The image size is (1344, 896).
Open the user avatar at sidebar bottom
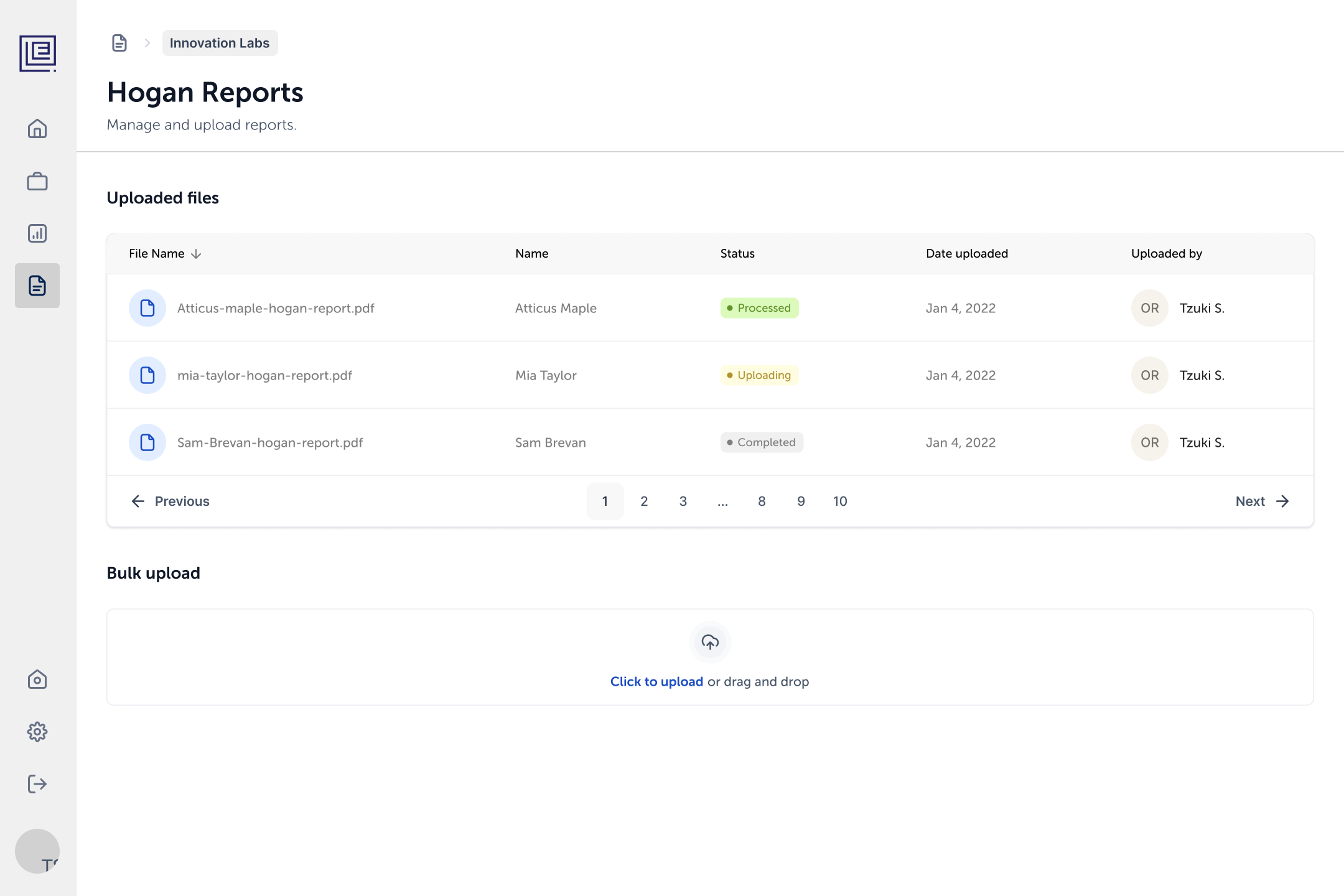[x=37, y=851]
